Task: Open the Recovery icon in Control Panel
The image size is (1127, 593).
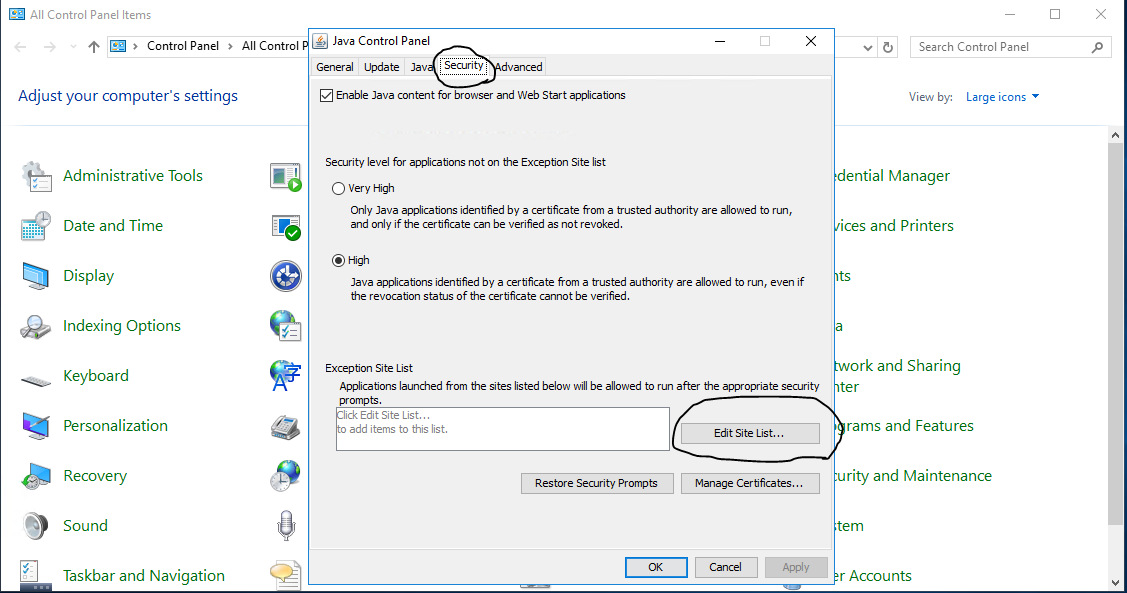Action: tap(36, 476)
